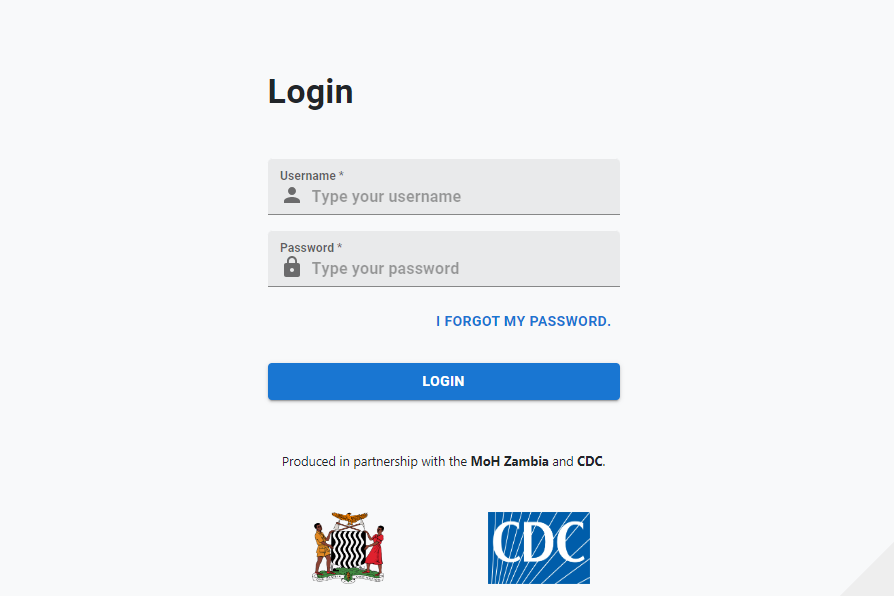Click the 'Username *' field label
This screenshot has width=894, height=596.
point(312,176)
